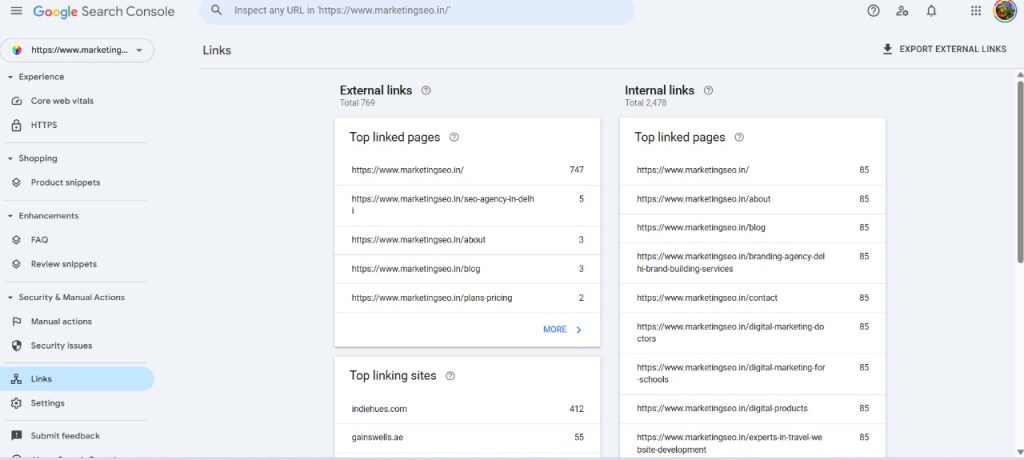Open external row marketingseo.in/ with 747 links
This screenshot has height=460, width=1024.
tap(468, 170)
